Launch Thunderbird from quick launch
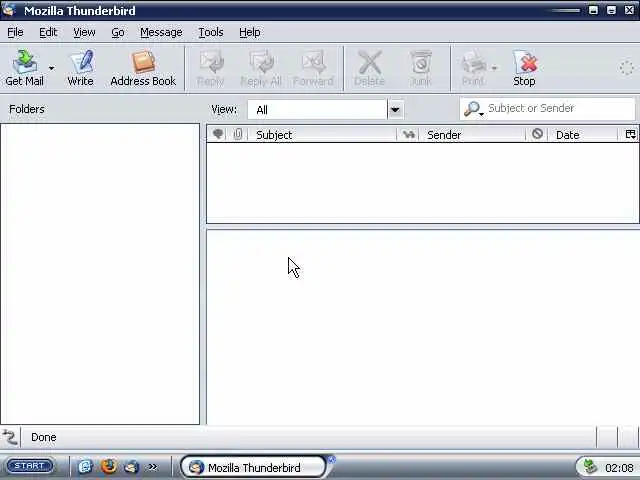The image size is (640, 480). (131, 466)
